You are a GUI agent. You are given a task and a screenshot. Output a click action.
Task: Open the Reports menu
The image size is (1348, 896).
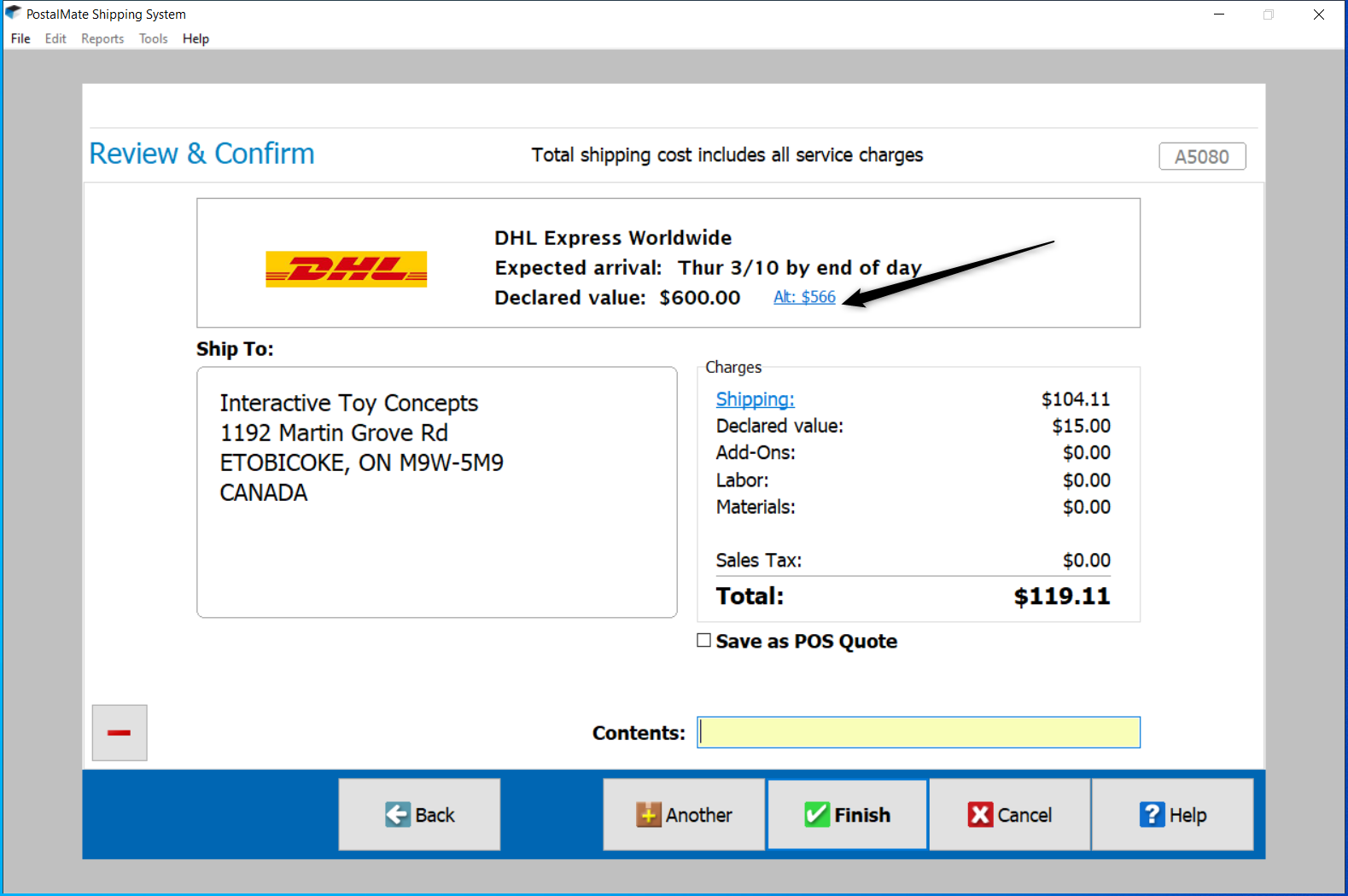[x=102, y=38]
